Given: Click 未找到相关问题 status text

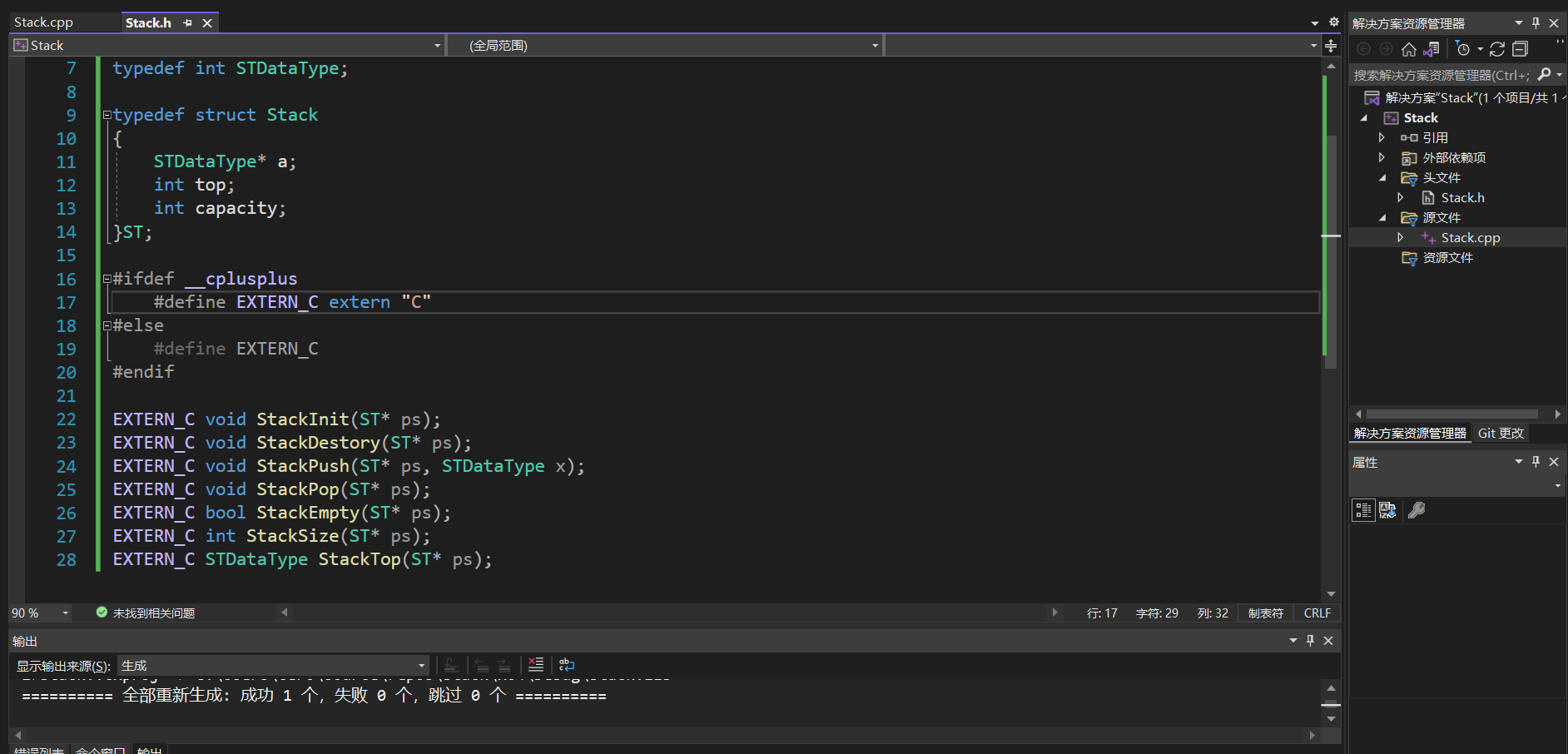Looking at the screenshot, I should point(154,613).
